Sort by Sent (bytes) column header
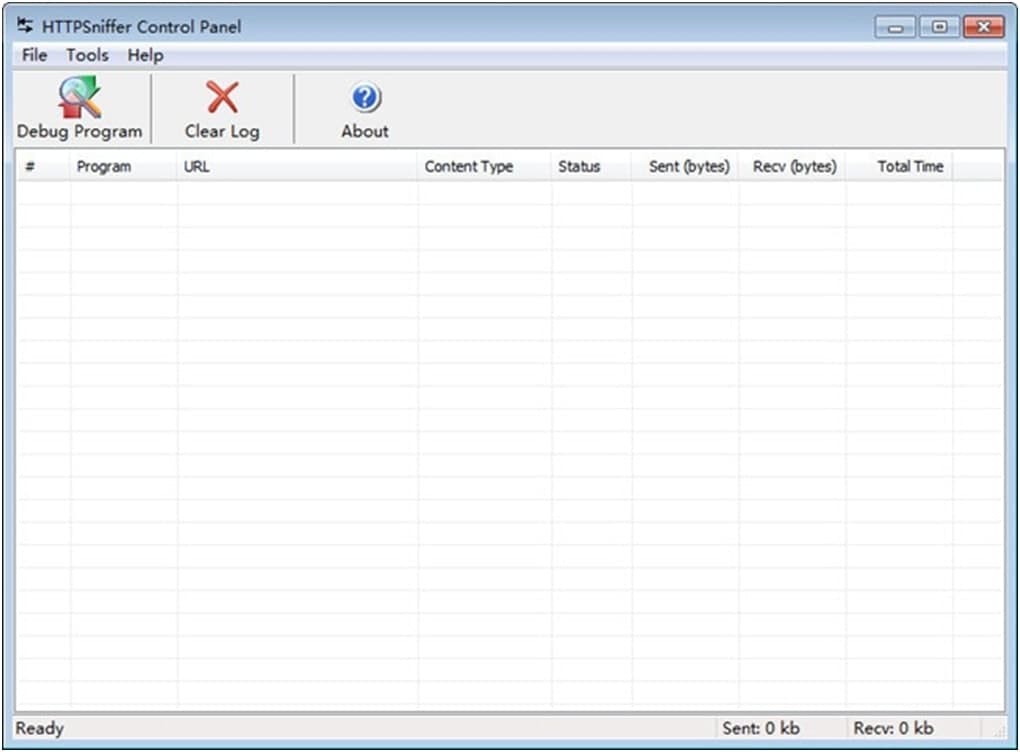1020x752 pixels. pyautogui.click(x=684, y=167)
